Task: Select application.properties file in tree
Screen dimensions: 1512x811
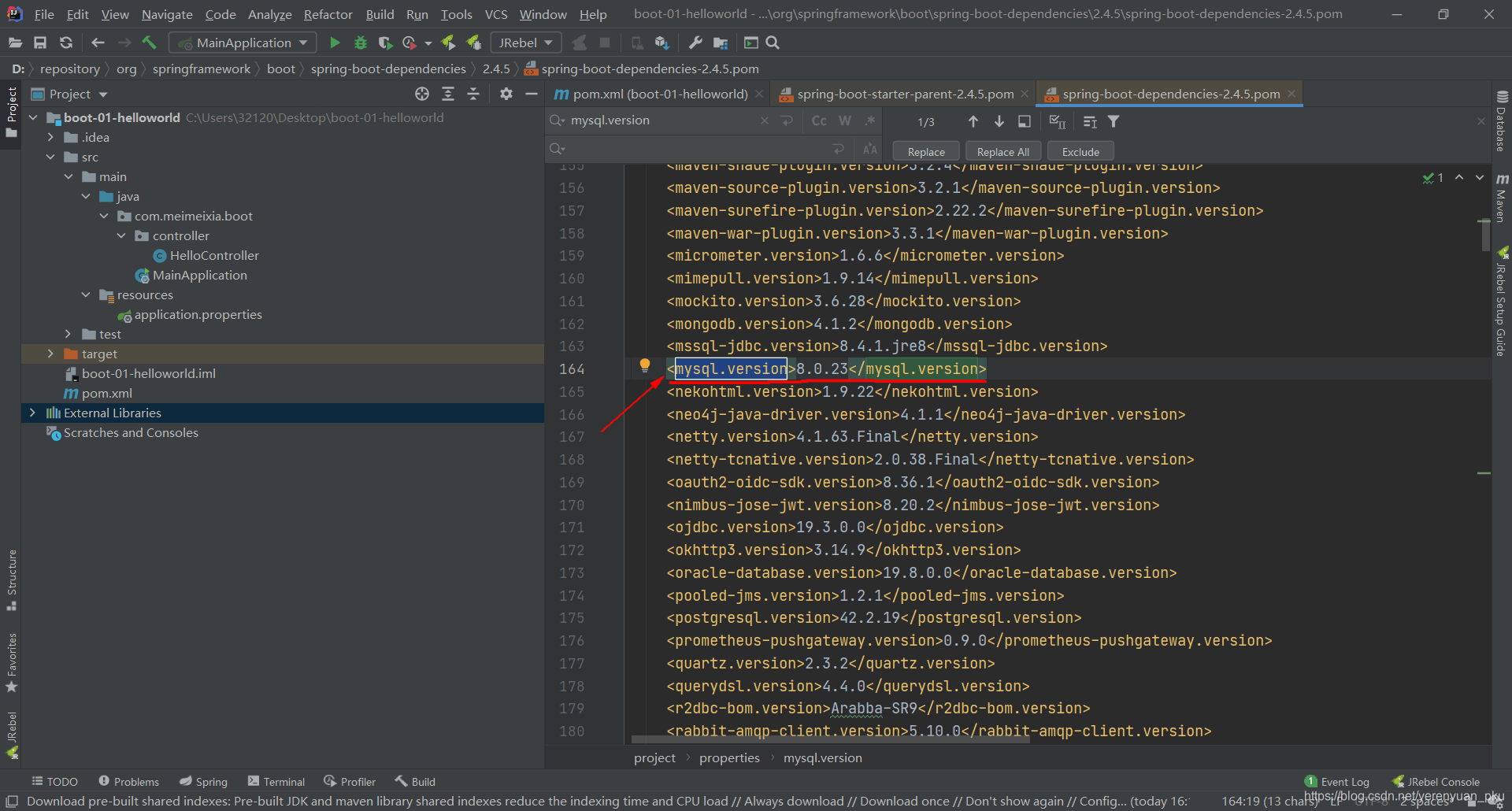Action: [189, 314]
